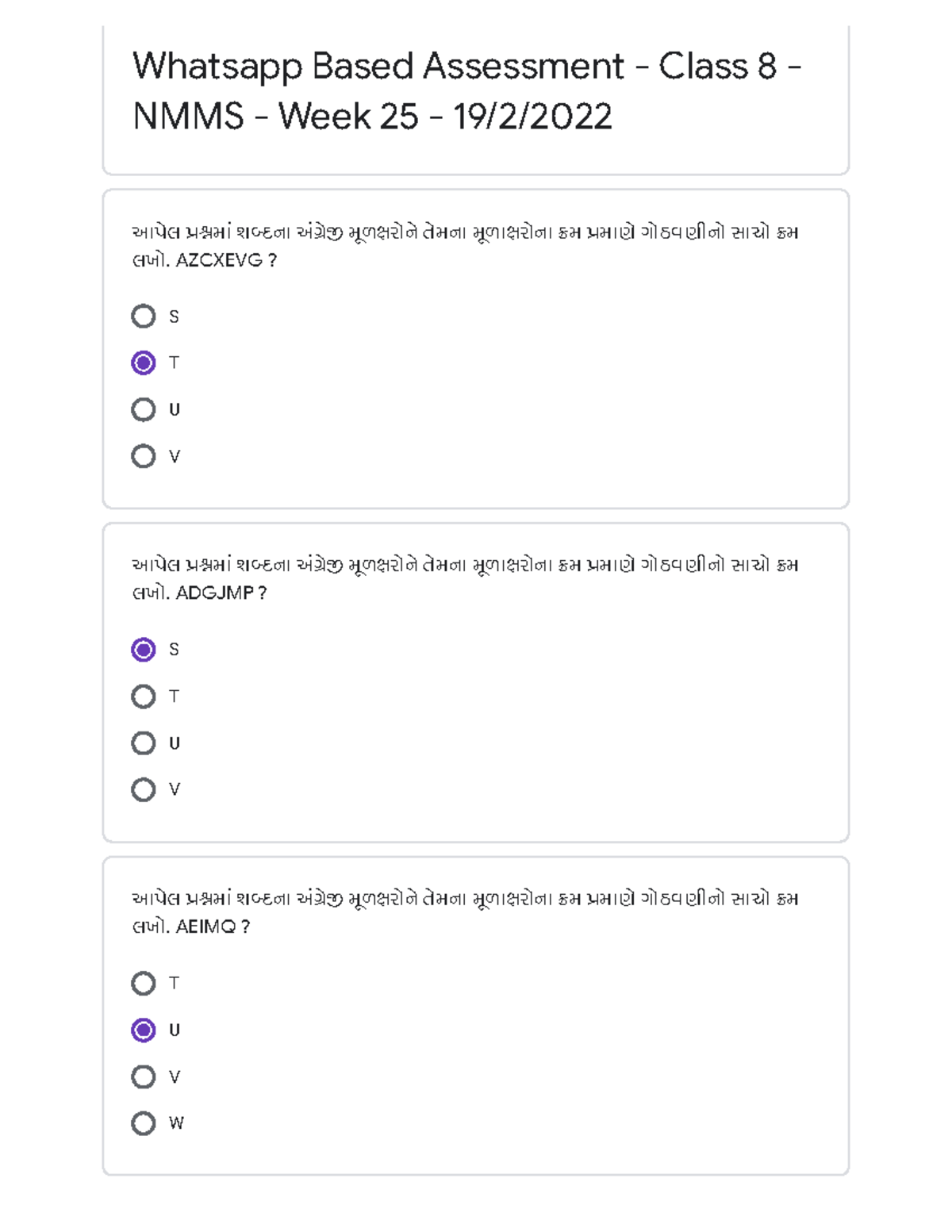Select option T for question AEIMQ
Screen dimensions: 952x1232
point(144,984)
